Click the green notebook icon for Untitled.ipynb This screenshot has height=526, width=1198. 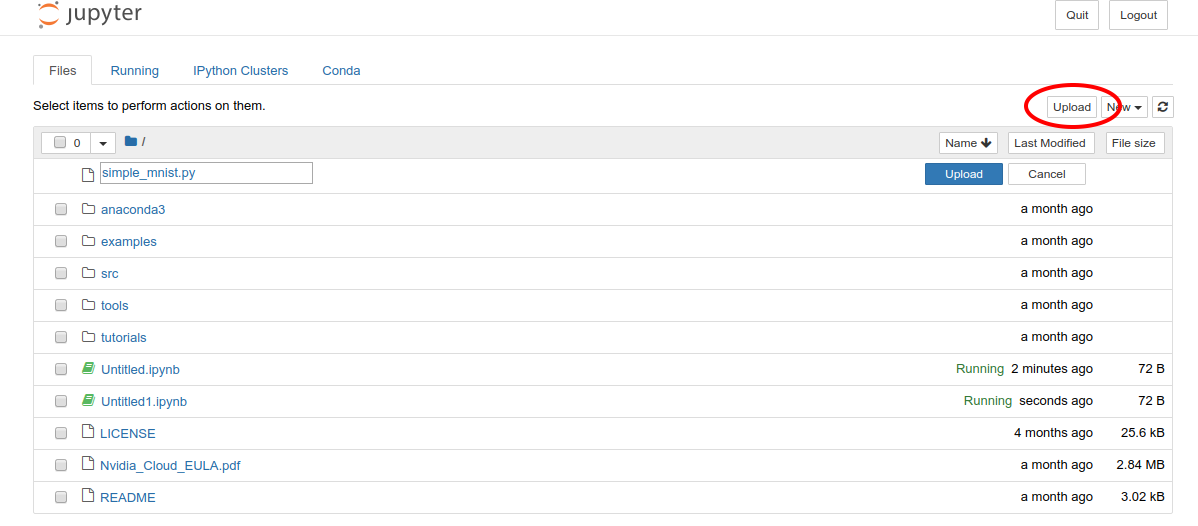[88, 369]
